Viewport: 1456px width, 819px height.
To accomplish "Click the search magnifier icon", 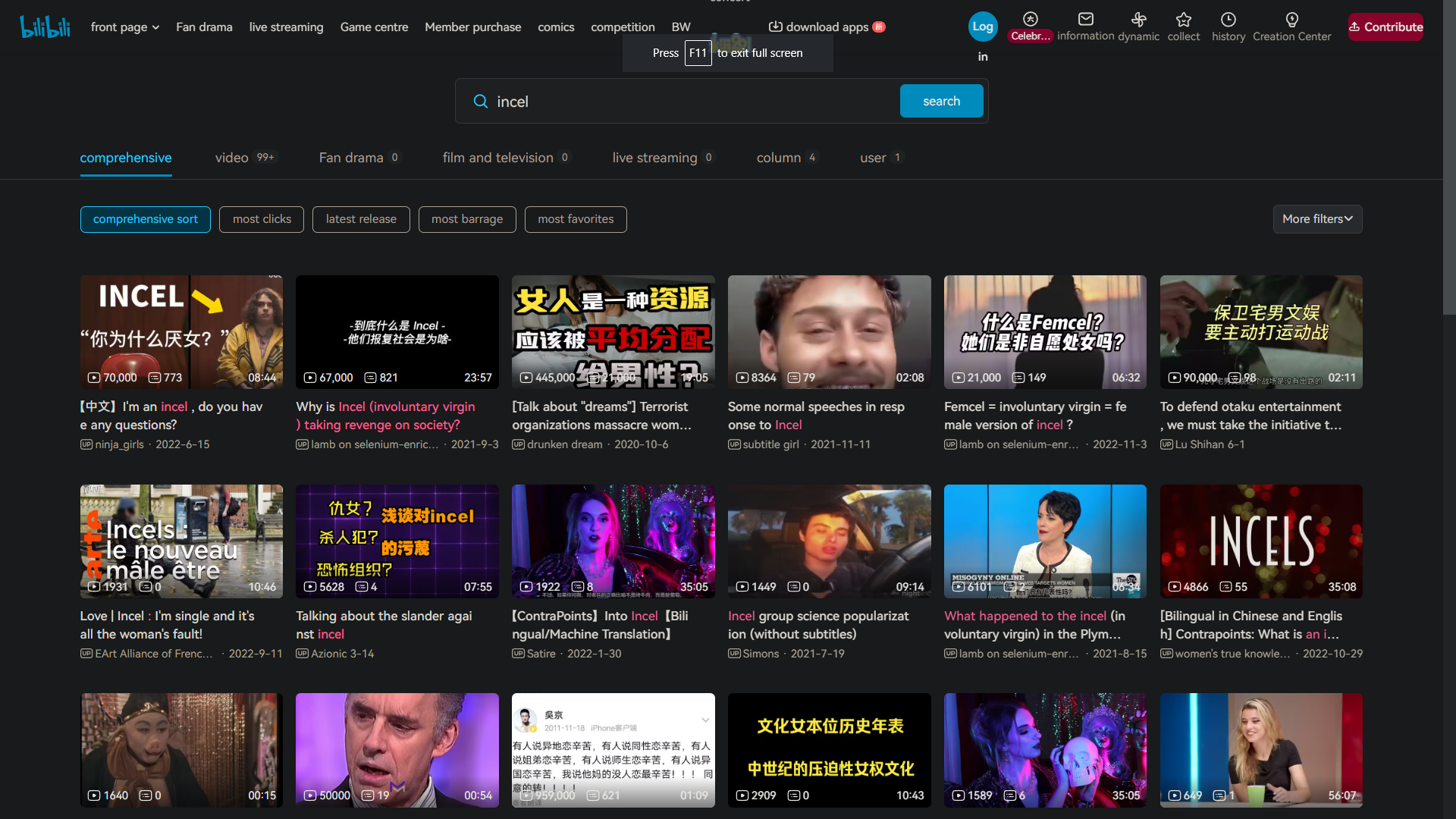I will (x=480, y=101).
